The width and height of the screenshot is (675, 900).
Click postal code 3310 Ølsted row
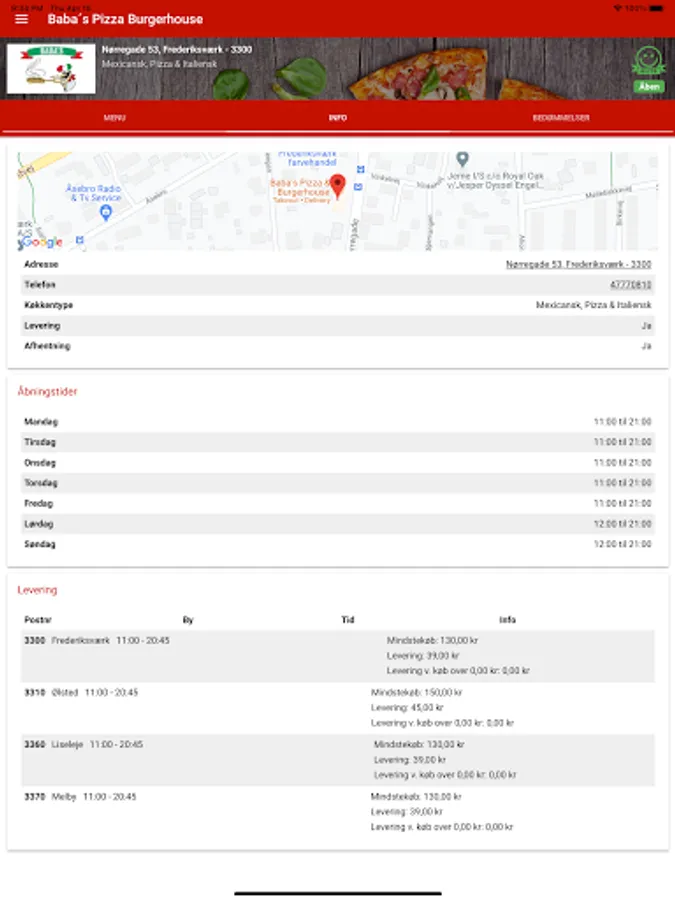338,708
